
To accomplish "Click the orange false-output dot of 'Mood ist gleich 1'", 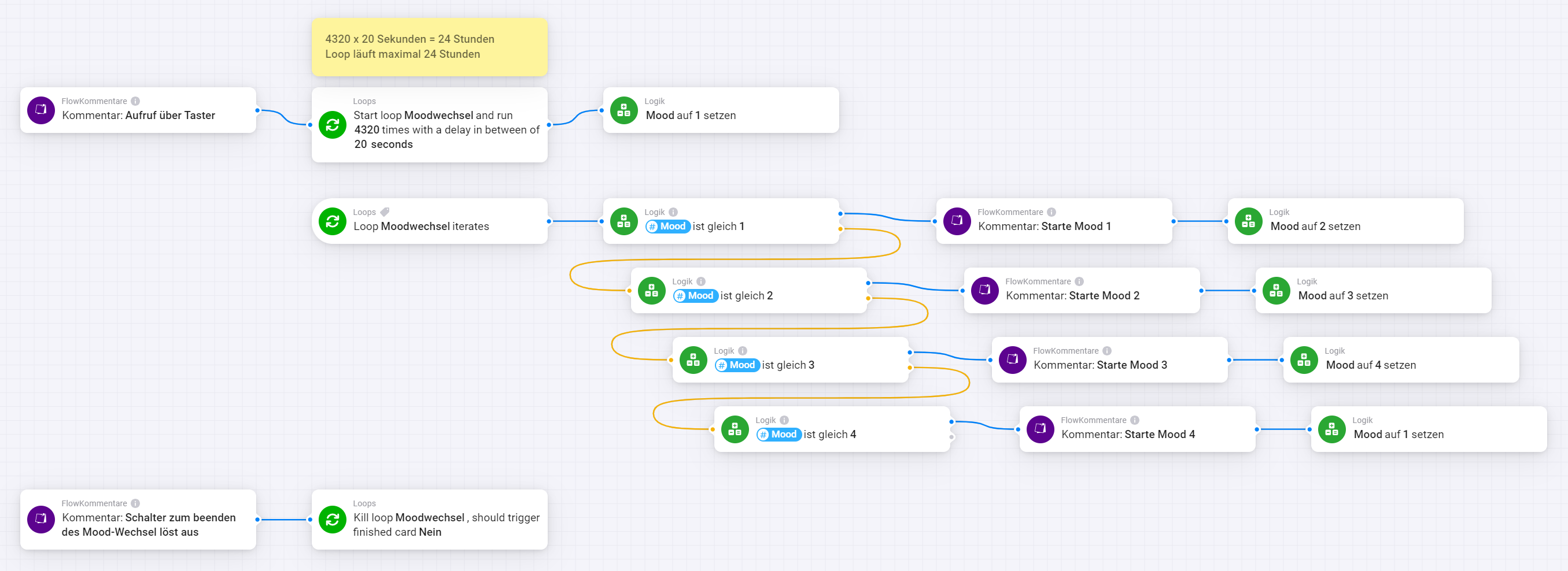I will (x=840, y=229).
